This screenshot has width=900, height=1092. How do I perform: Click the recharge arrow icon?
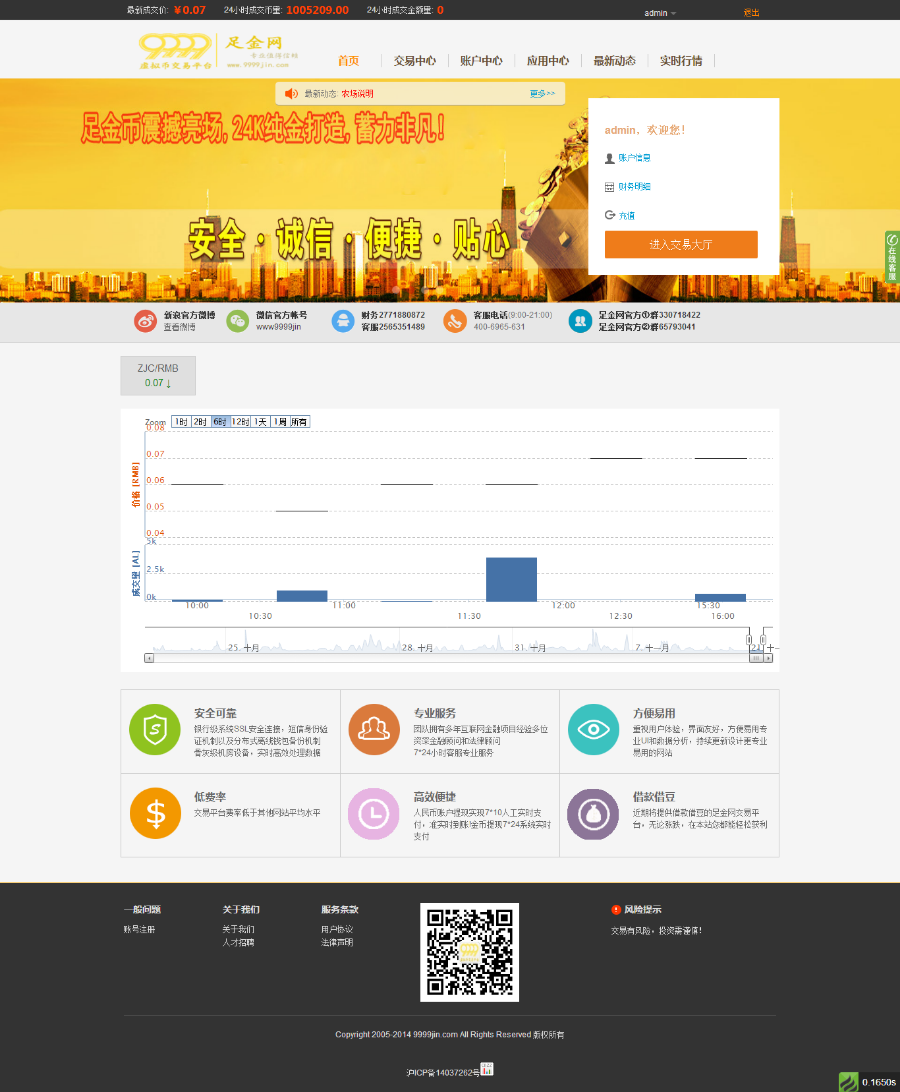610,215
